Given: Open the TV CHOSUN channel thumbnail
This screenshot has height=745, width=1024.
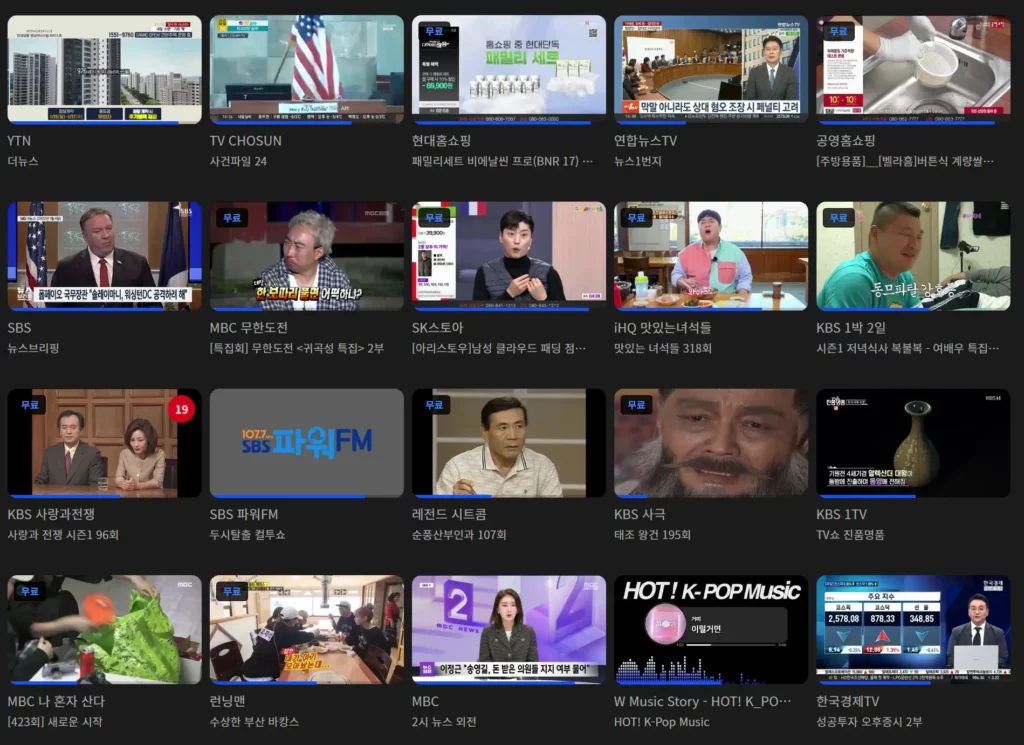Looking at the screenshot, I should [x=306, y=70].
